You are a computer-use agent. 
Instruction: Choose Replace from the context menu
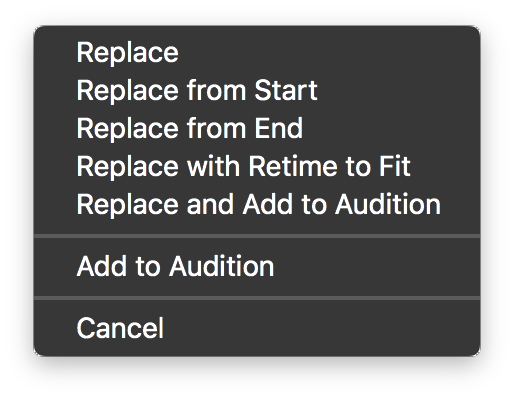tap(257, 53)
